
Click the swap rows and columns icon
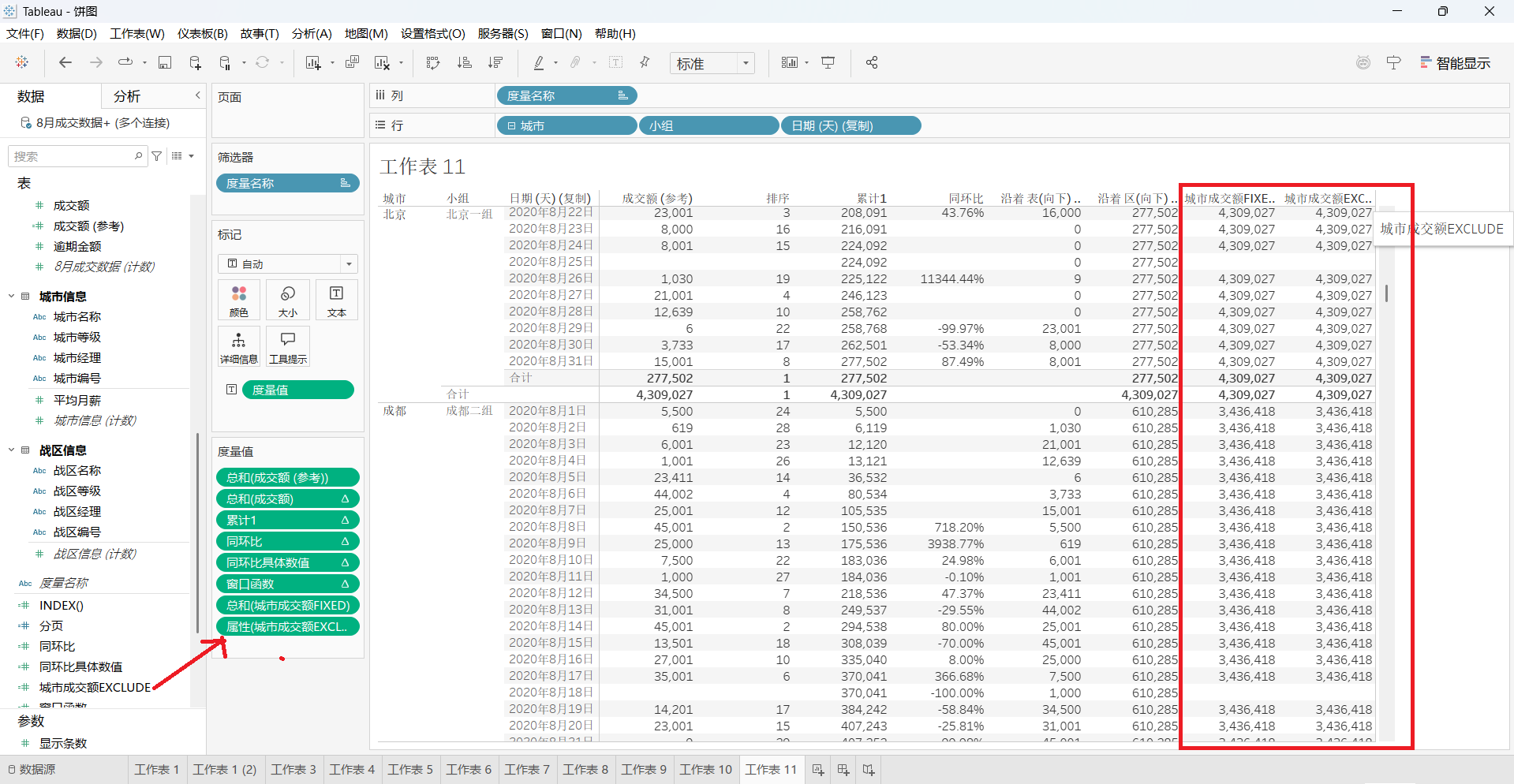point(432,62)
